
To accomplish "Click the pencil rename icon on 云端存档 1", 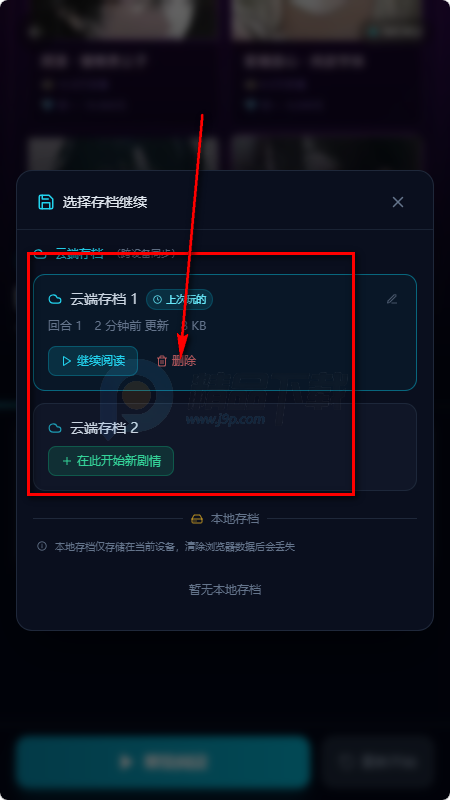I will 391,299.
